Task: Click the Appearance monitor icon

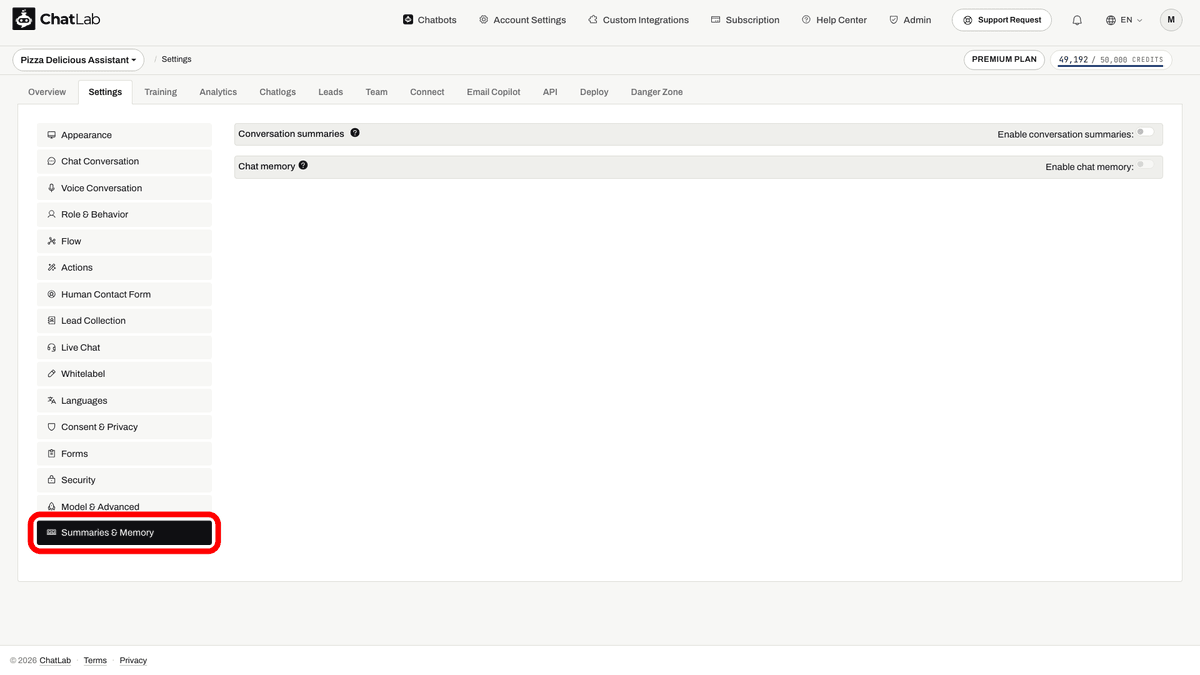Action: [x=52, y=135]
